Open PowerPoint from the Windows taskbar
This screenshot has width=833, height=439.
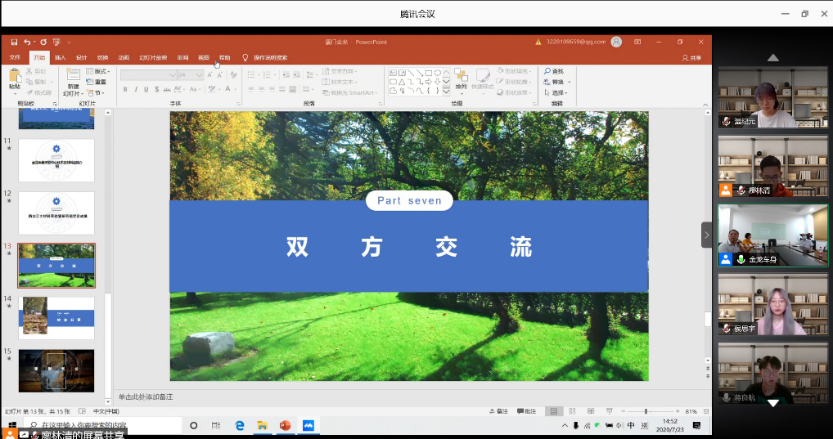pos(285,425)
